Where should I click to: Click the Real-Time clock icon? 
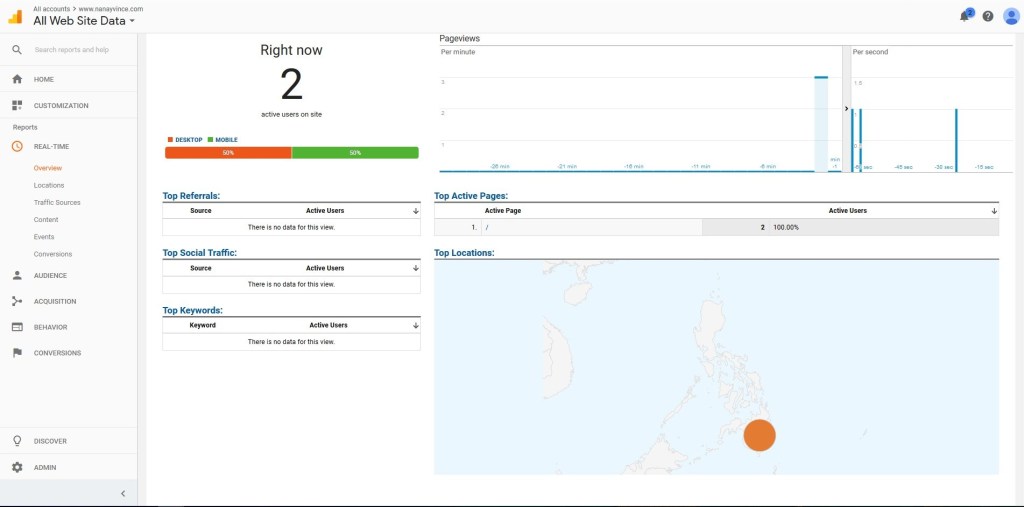17,146
